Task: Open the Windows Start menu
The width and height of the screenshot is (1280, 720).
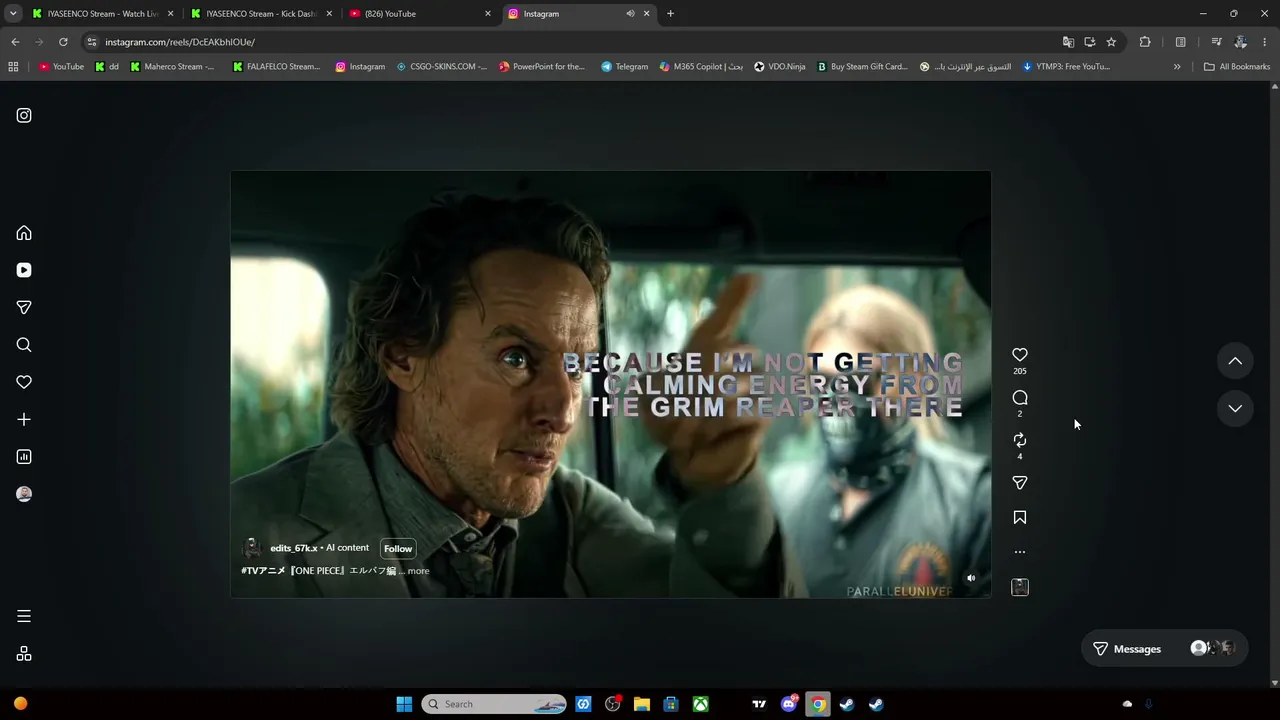Action: click(404, 704)
